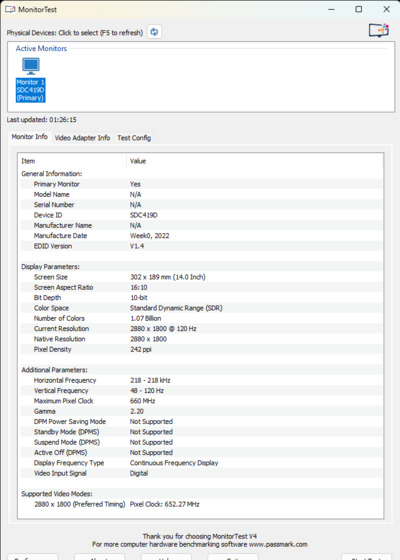Image resolution: width=400 pixels, height=560 pixels.
Task: Select the Model Name row
Action: (x=201, y=195)
